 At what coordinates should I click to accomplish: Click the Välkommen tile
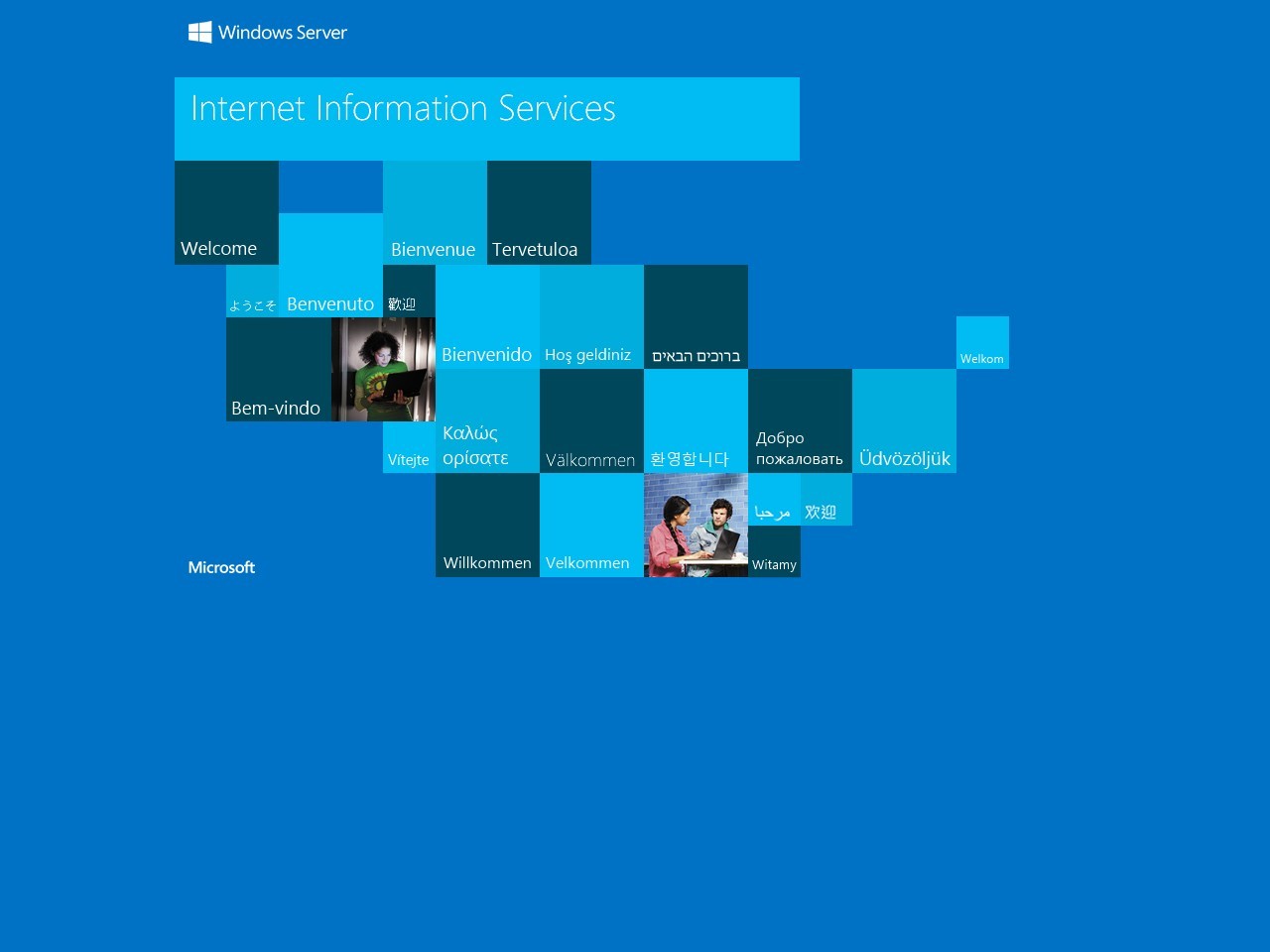tap(591, 421)
